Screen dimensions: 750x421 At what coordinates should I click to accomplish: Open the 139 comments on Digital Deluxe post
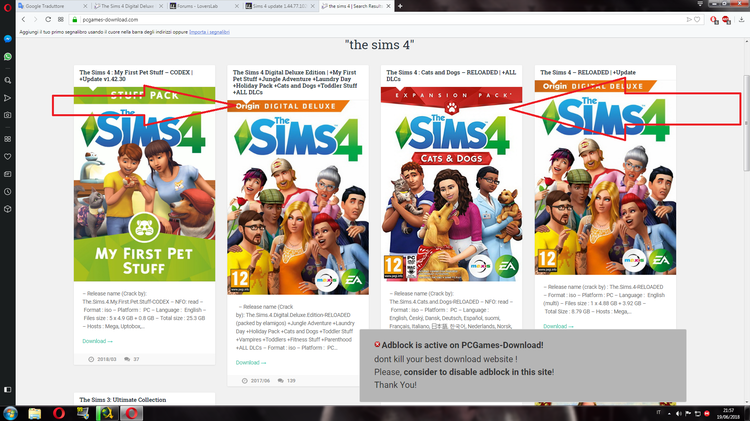[286, 381]
